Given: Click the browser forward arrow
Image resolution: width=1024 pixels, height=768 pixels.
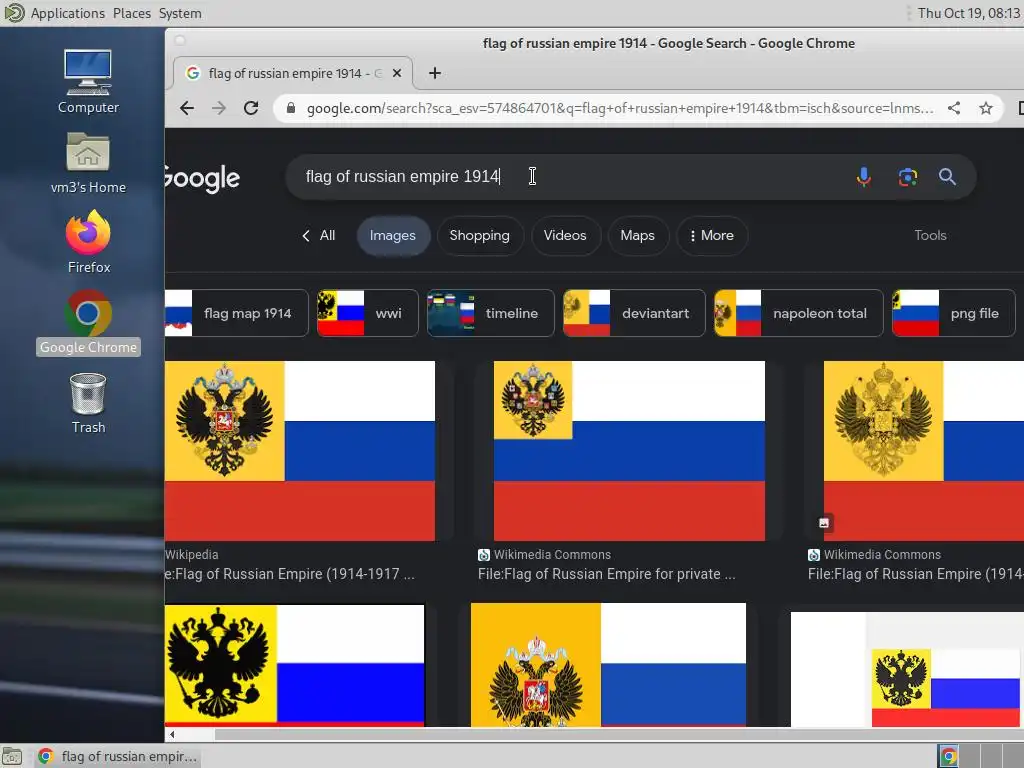Looking at the screenshot, I should (219, 108).
